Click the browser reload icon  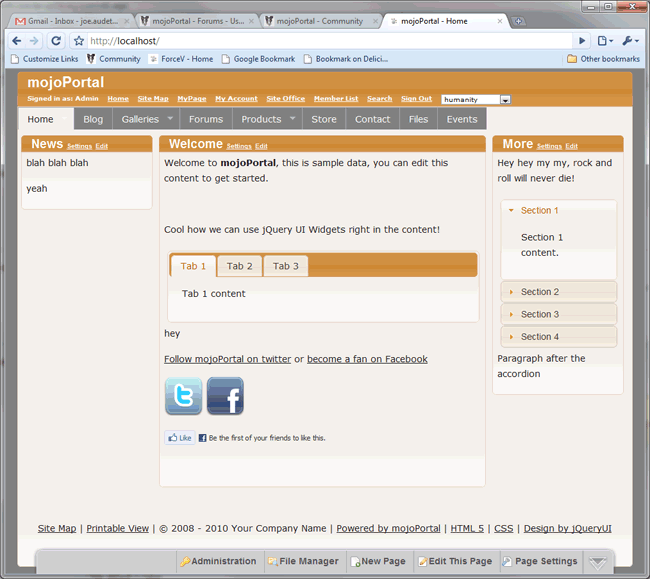click(56, 41)
